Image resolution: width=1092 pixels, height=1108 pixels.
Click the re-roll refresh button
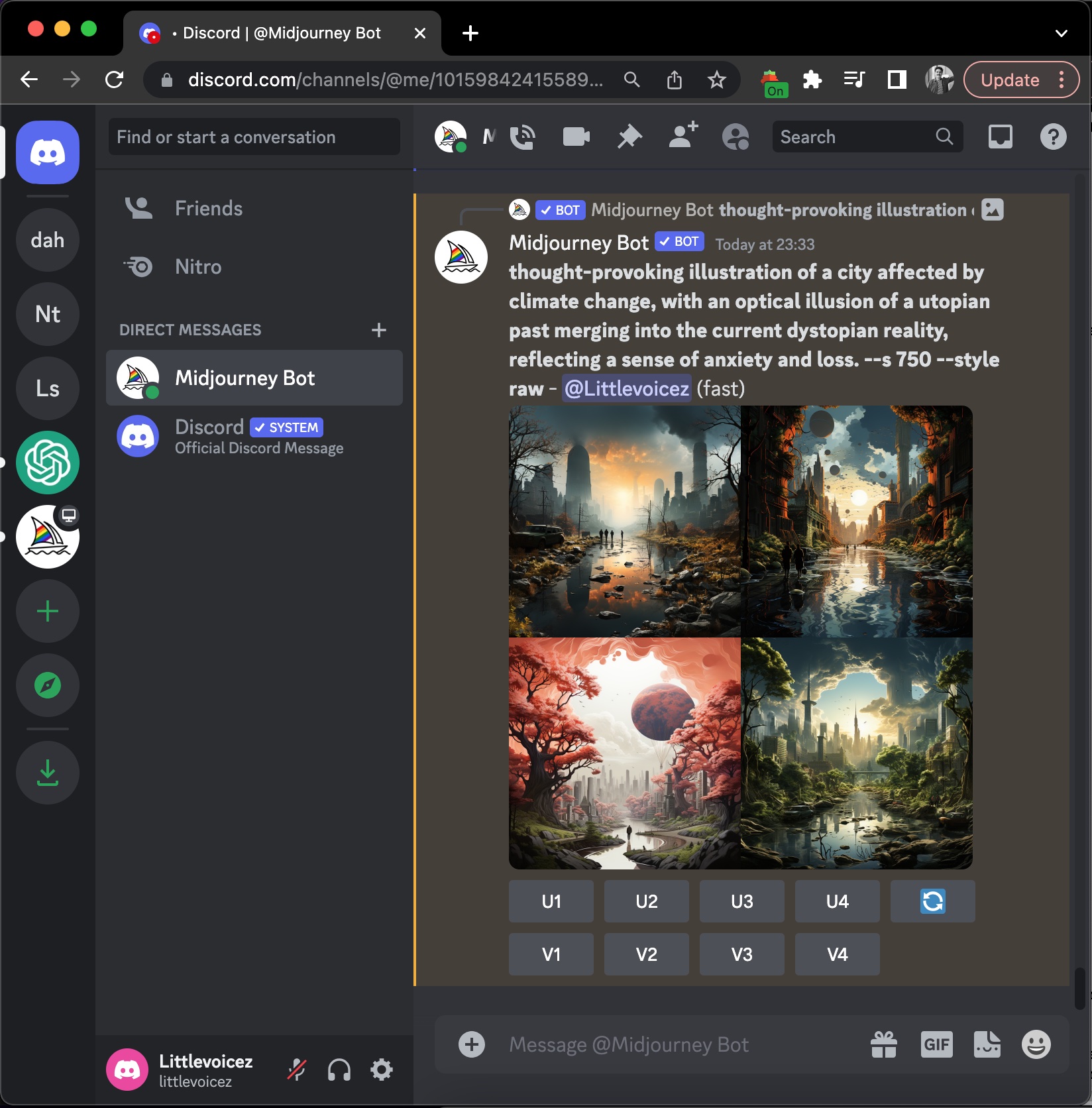932,901
